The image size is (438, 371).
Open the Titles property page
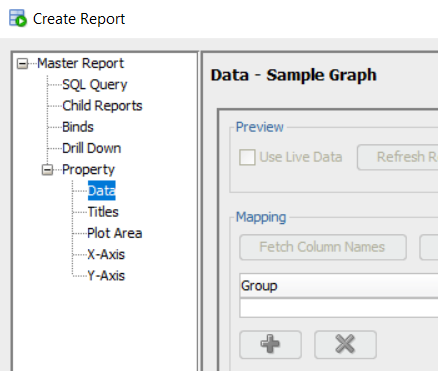click(103, 212)
